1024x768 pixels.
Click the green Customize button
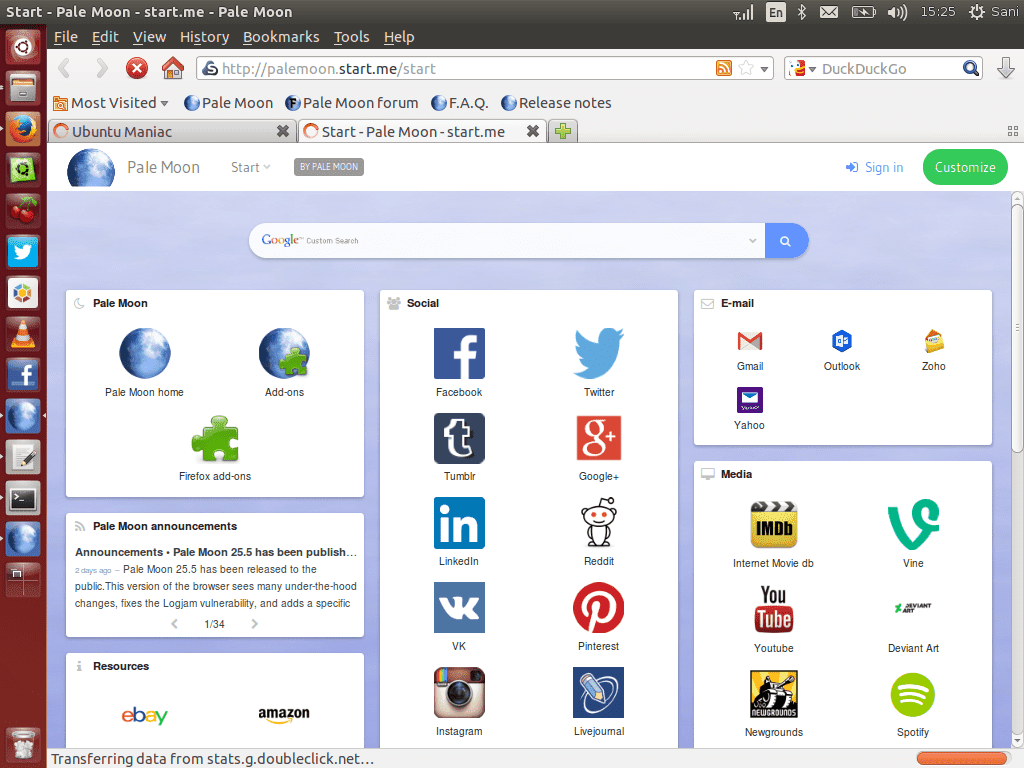tap(965, 167)
